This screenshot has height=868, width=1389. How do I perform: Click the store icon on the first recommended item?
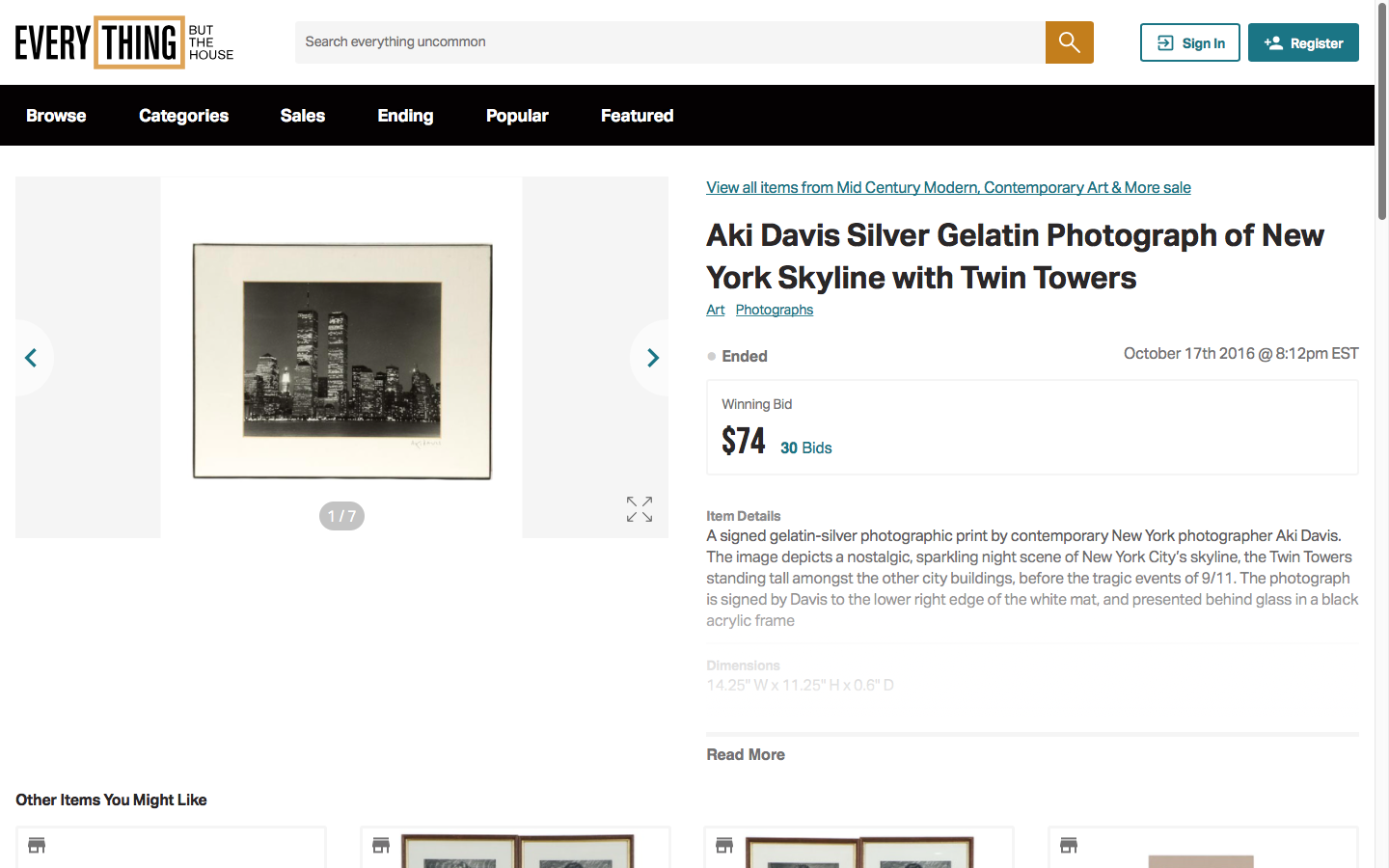37,845
